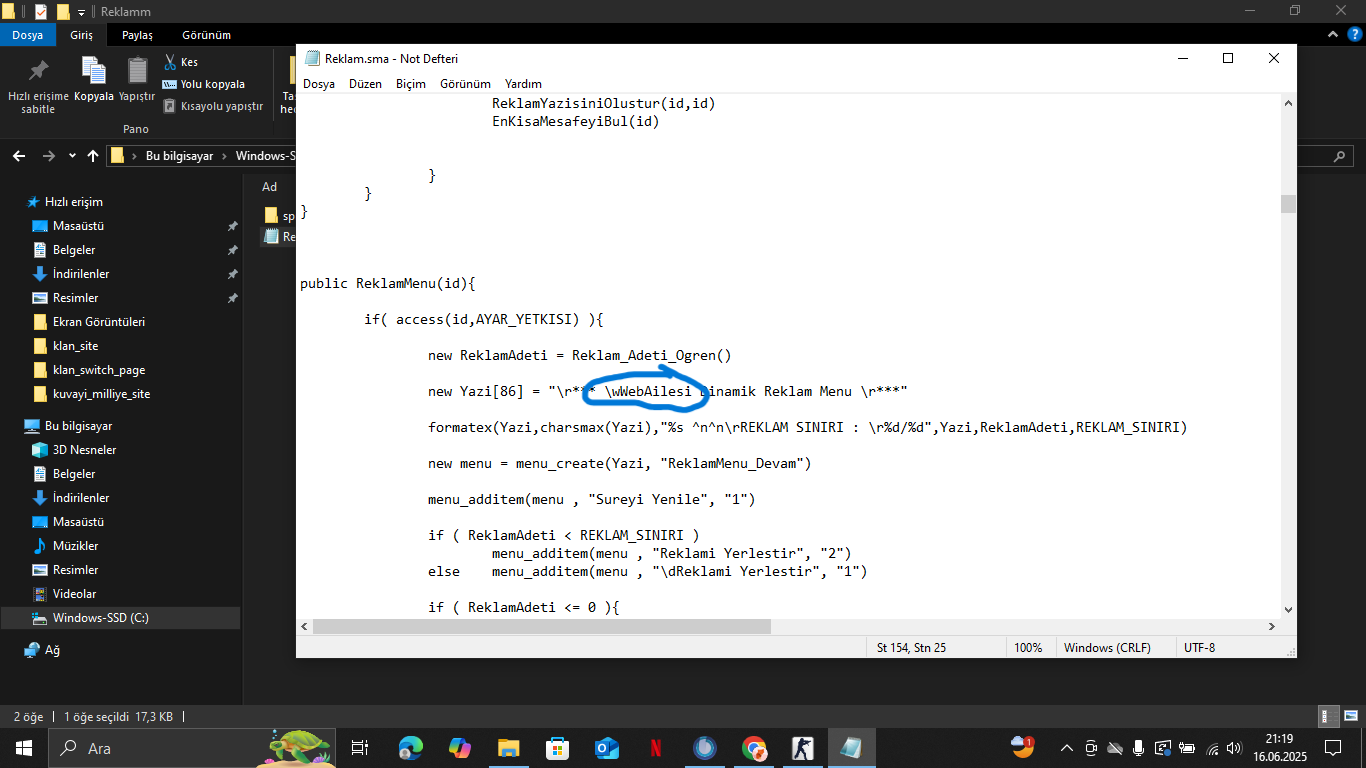Image resolution: width=1366 pixels, height=768 pixels.
Task: Expand the chevron after Bu bilgisayar in address bar
Action: [x=226, y=156]
